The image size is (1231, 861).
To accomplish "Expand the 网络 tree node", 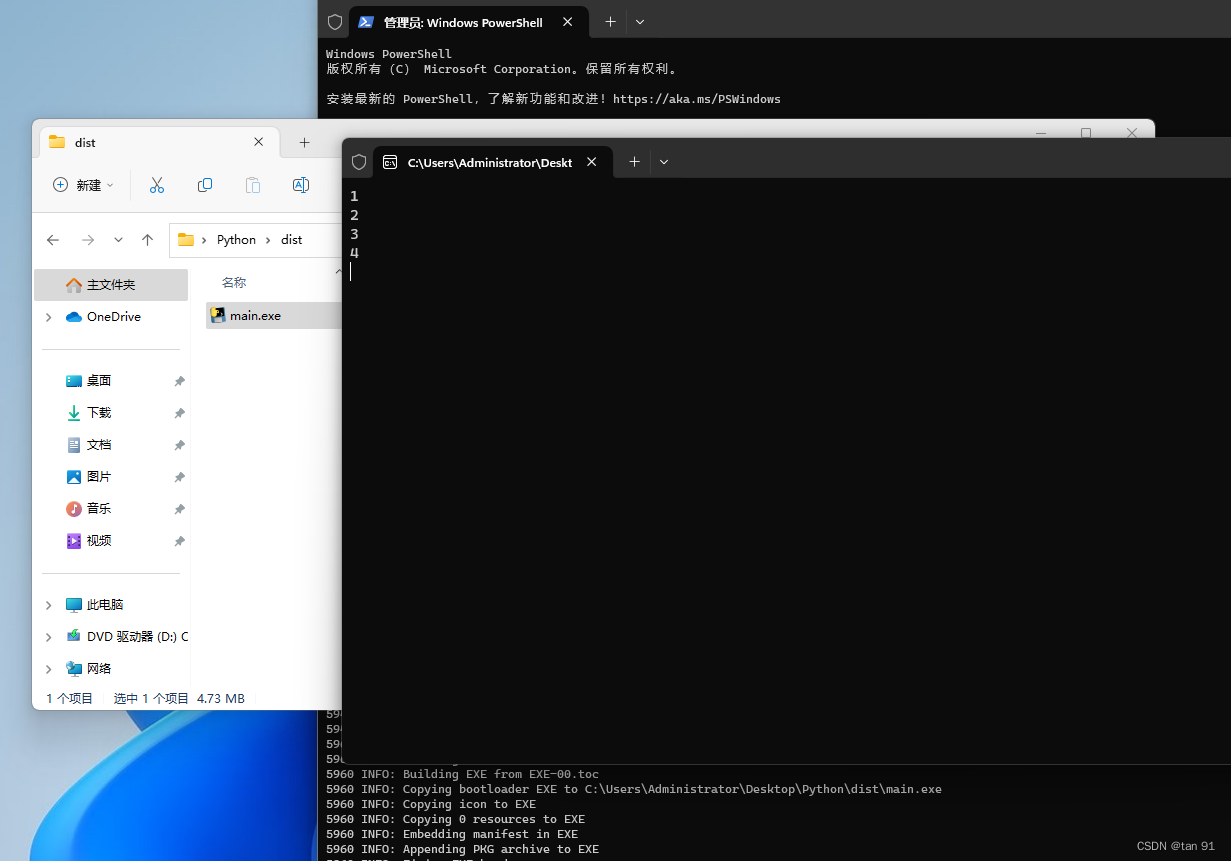I will tap(48, 669).
